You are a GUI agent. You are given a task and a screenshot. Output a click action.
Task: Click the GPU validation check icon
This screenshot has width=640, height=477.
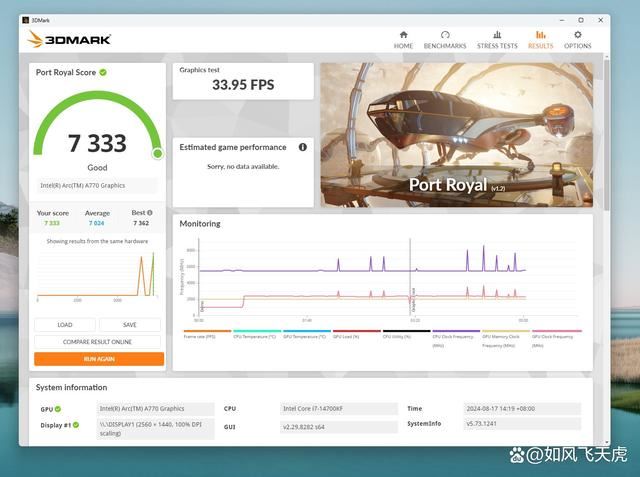58,409
